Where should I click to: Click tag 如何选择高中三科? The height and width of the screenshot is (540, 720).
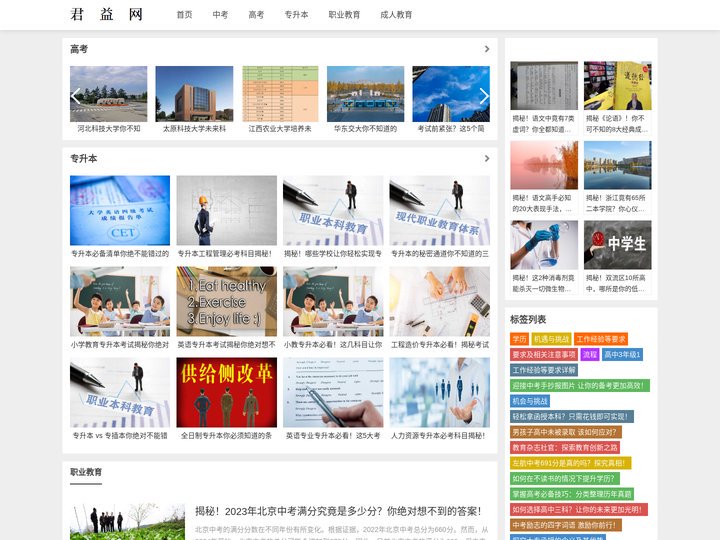579,509
